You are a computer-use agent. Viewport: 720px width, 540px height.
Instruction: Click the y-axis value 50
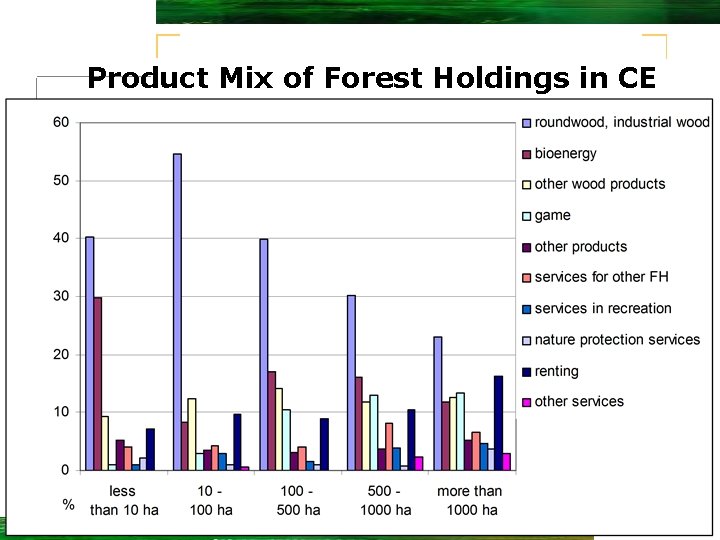[x=61, y=180]
